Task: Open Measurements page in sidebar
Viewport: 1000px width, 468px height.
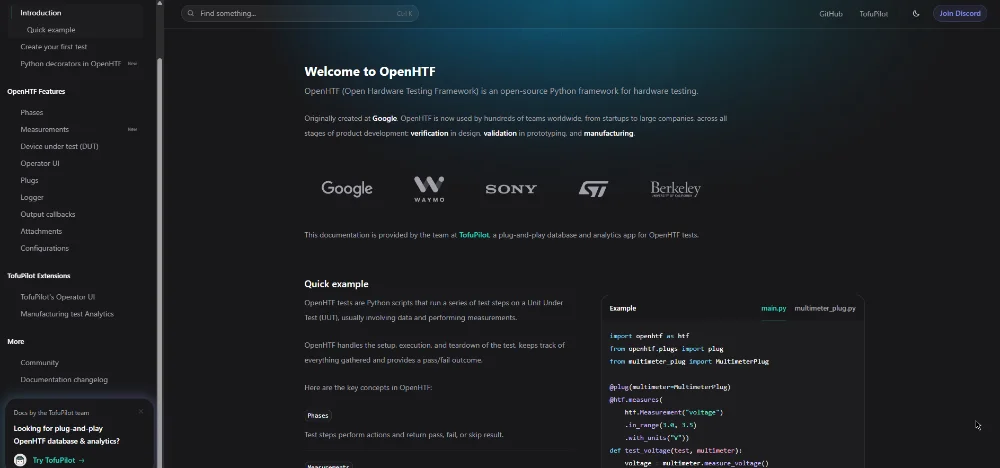Action: pyautogui.click(x=45, y=130)
